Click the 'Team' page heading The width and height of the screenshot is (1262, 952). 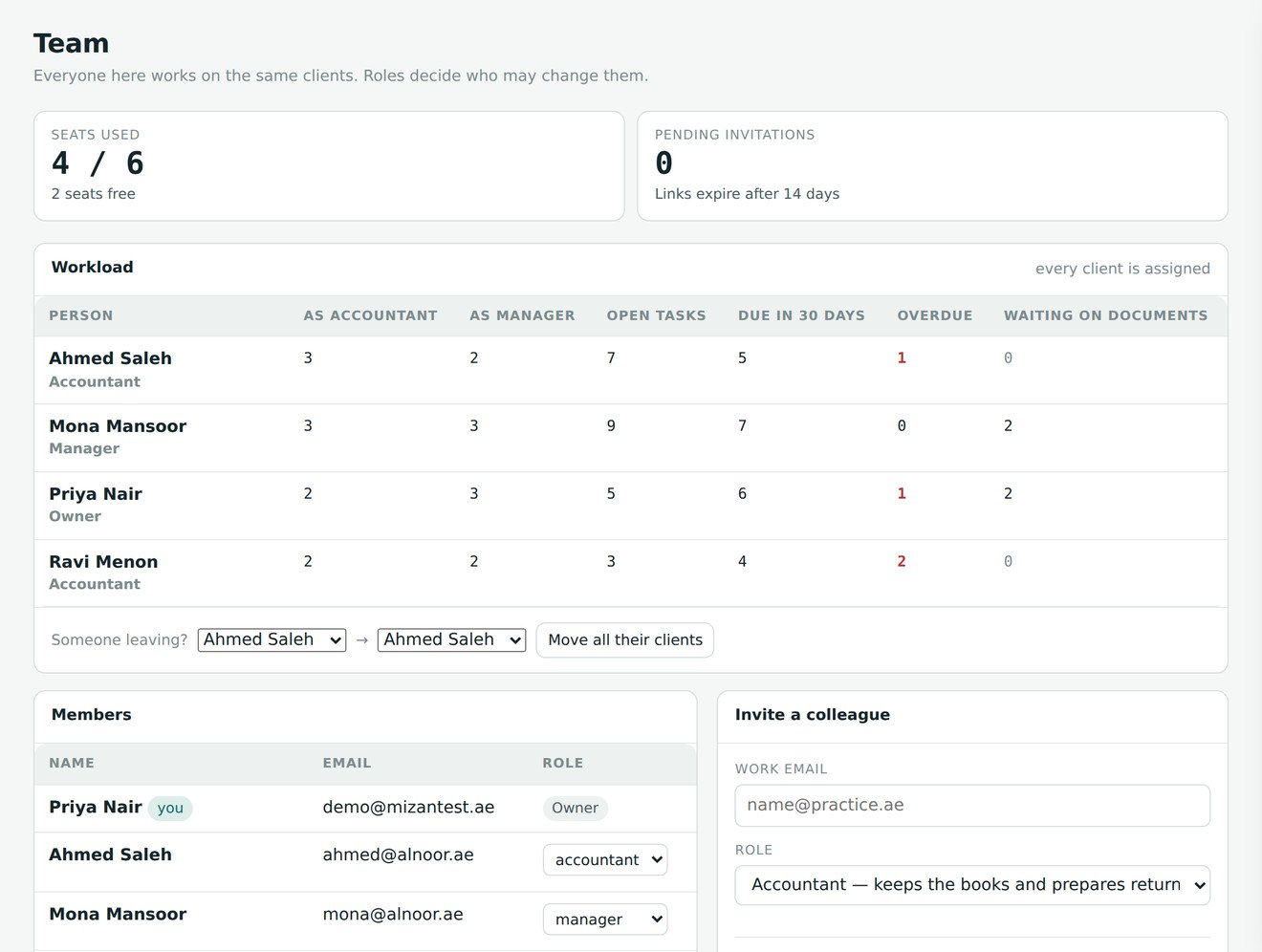click(72, 43)
